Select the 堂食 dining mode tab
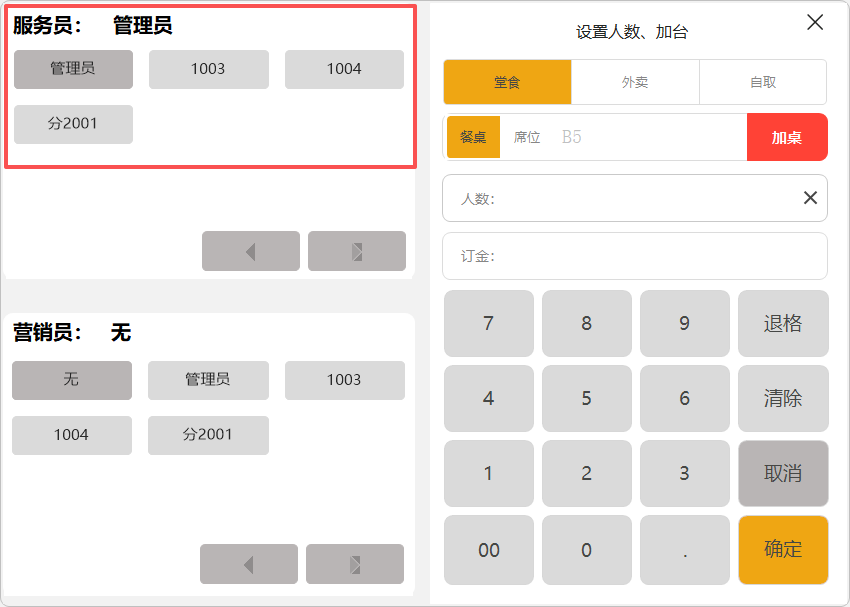 [x=507, y=82]
